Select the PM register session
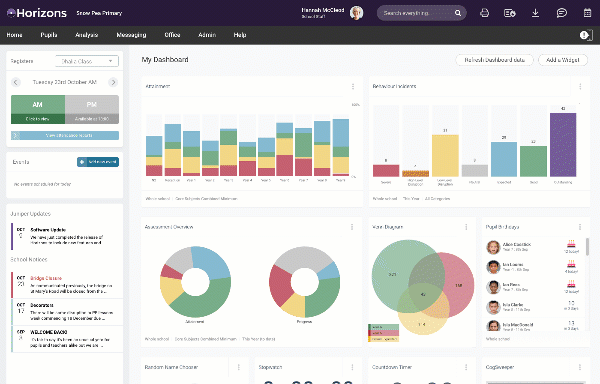This screenshot has width=600, height=384. pyautogui.click(x=92, y=109)
